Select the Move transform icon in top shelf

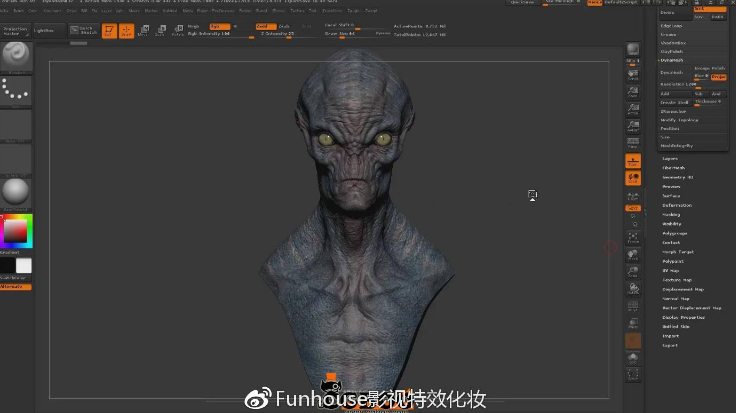[144, 31]
